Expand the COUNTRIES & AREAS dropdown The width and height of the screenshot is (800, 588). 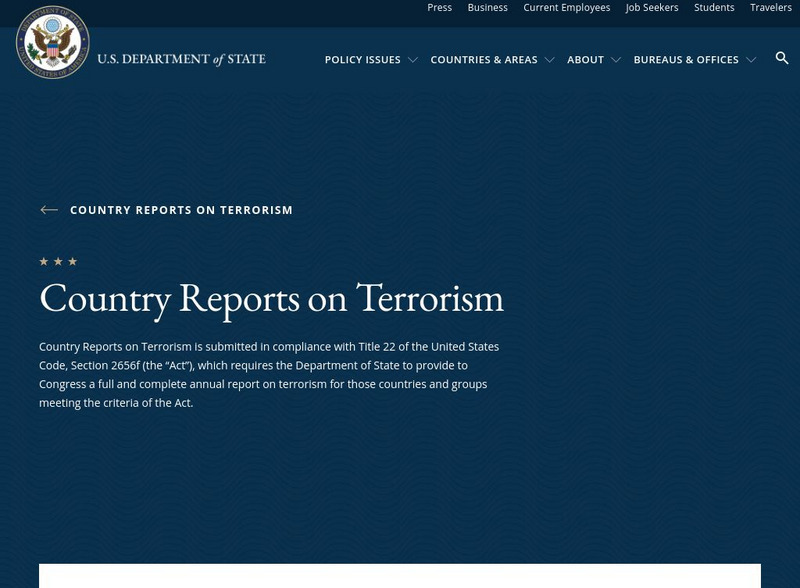click(549, 60)
